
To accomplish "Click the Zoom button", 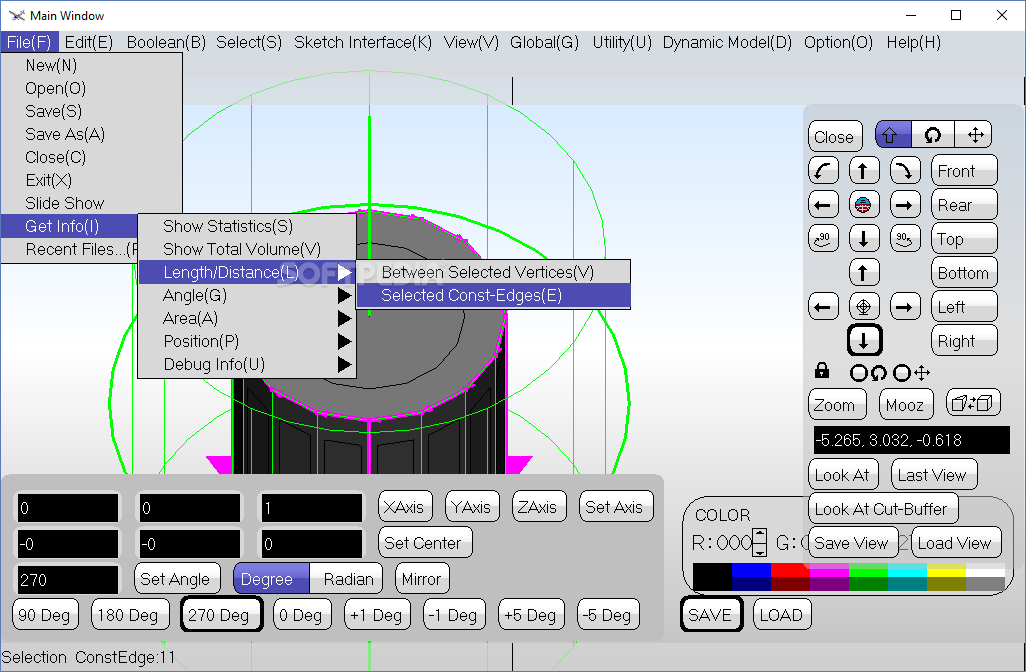I will 837,404.
